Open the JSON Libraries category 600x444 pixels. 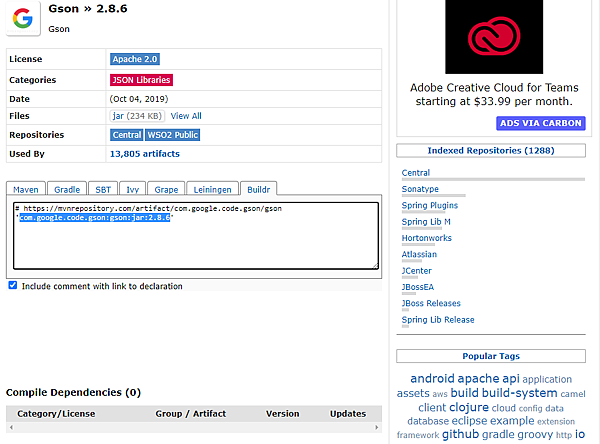click(x=141, y=80)
